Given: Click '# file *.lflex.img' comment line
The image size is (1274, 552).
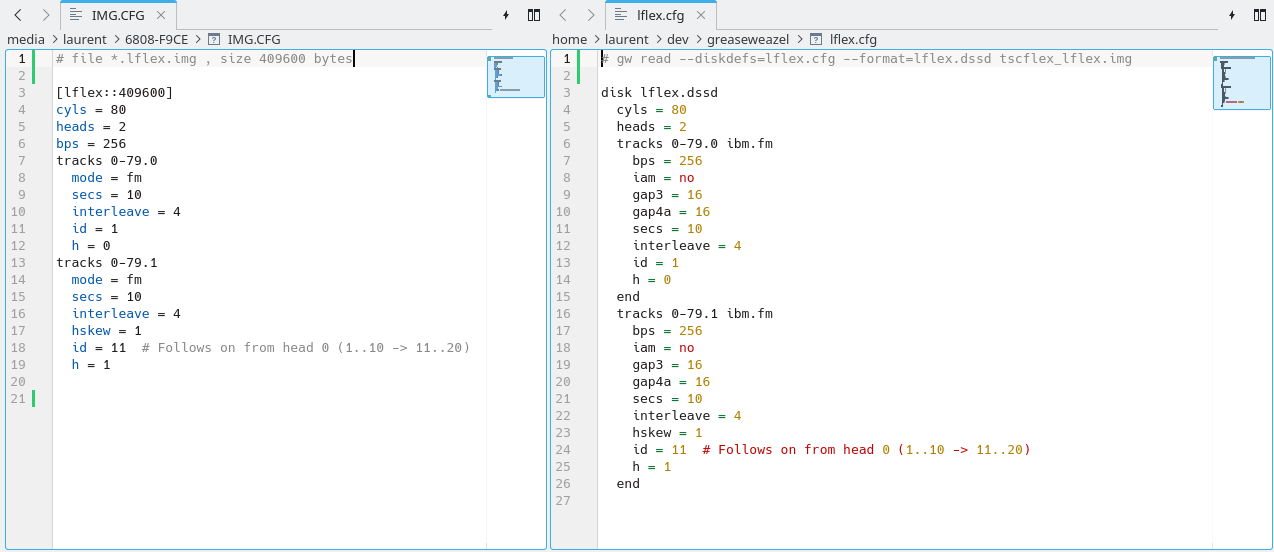Looking at the screenshot, I should [x=204, y=59].
